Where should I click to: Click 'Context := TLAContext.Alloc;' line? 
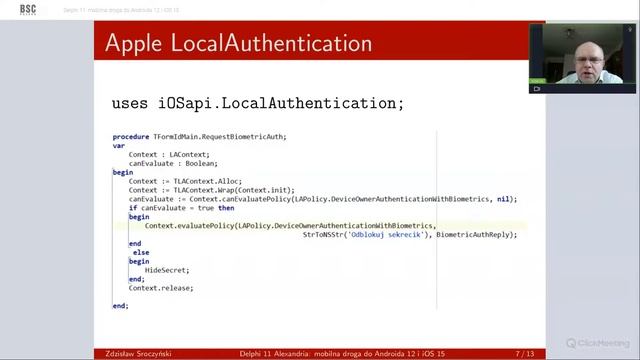[185, 181]
